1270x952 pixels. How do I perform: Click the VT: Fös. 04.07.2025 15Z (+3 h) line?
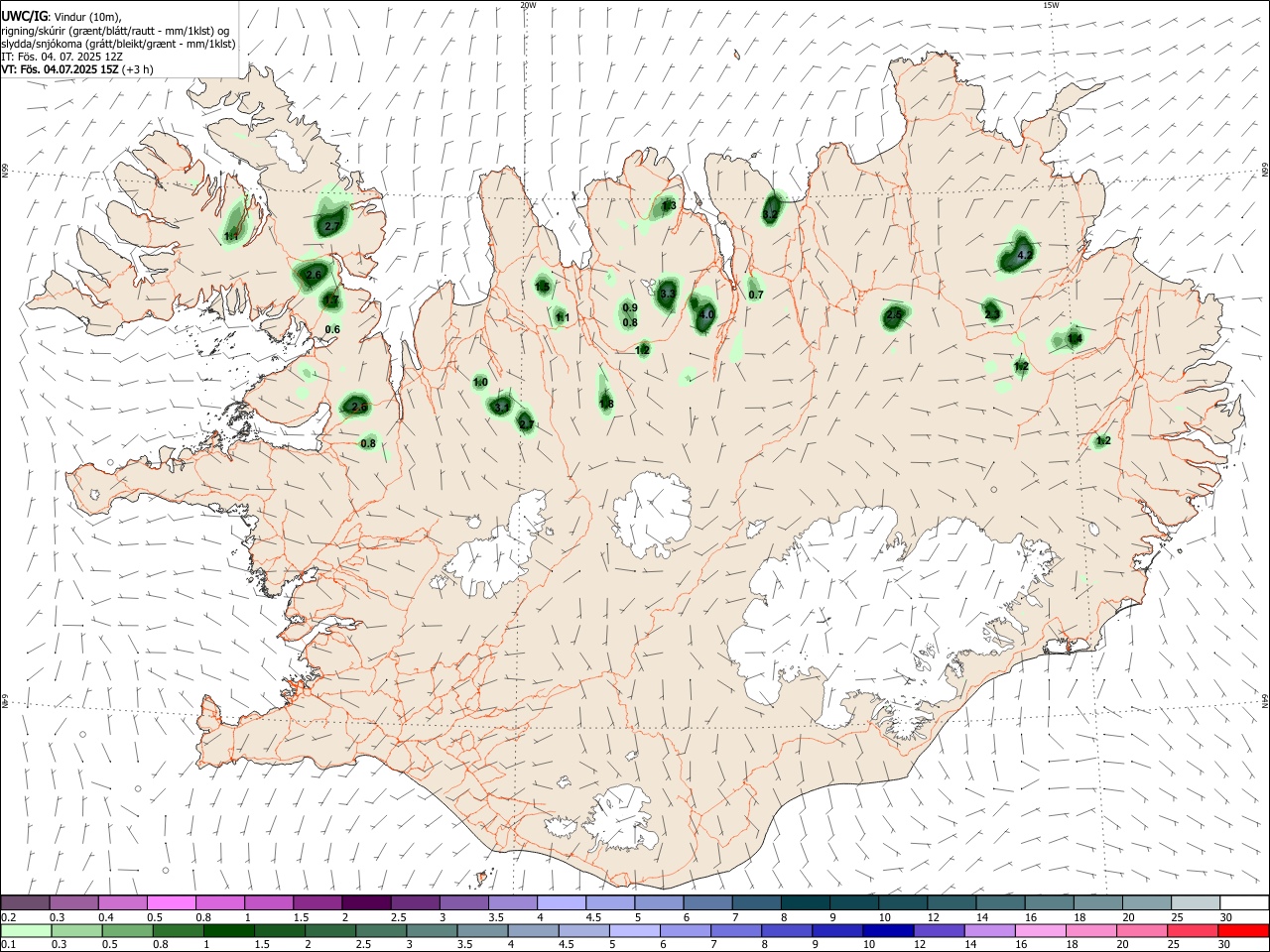click(76, 69)
